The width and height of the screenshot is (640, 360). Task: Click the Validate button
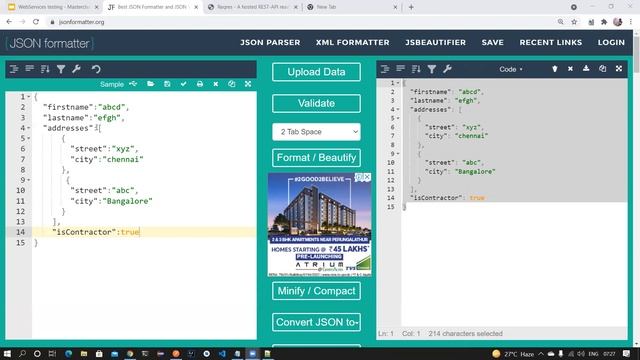pyautogui.click(x=316, y=103)
